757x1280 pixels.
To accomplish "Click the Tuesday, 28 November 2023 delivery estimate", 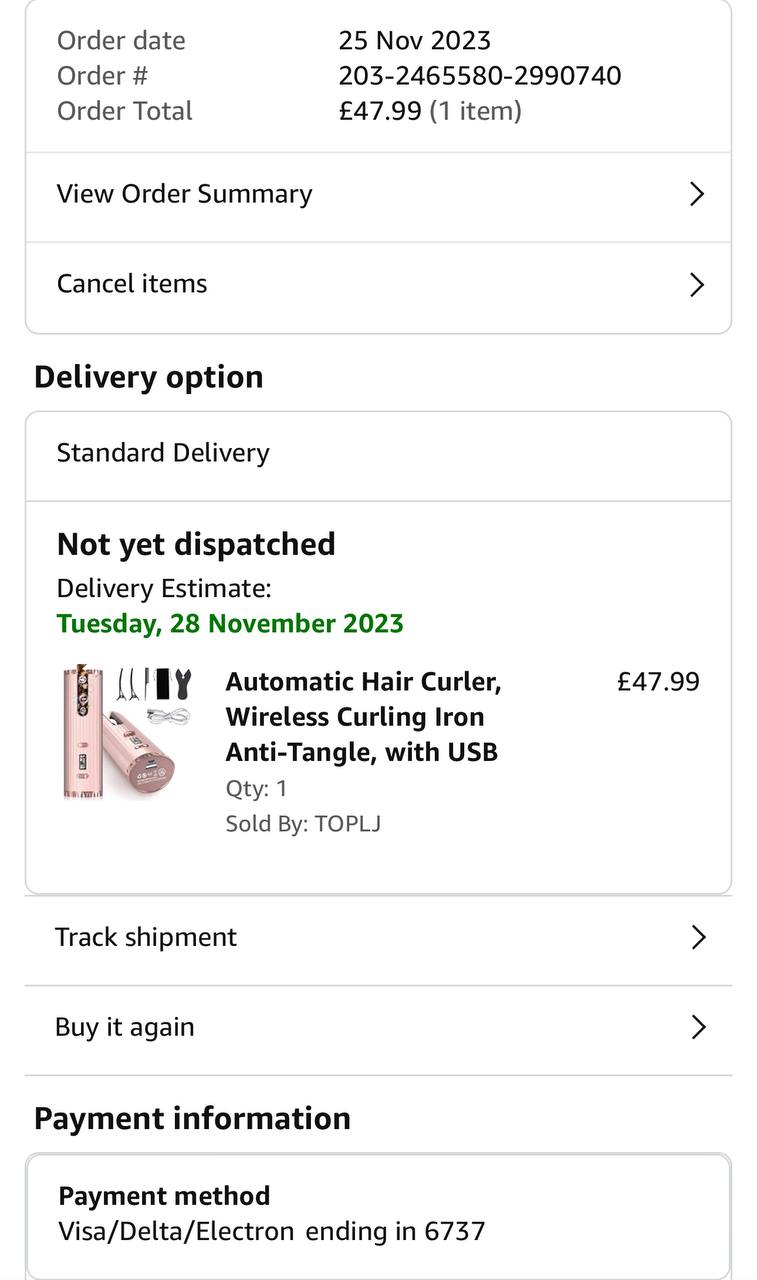I will [230, 623].
